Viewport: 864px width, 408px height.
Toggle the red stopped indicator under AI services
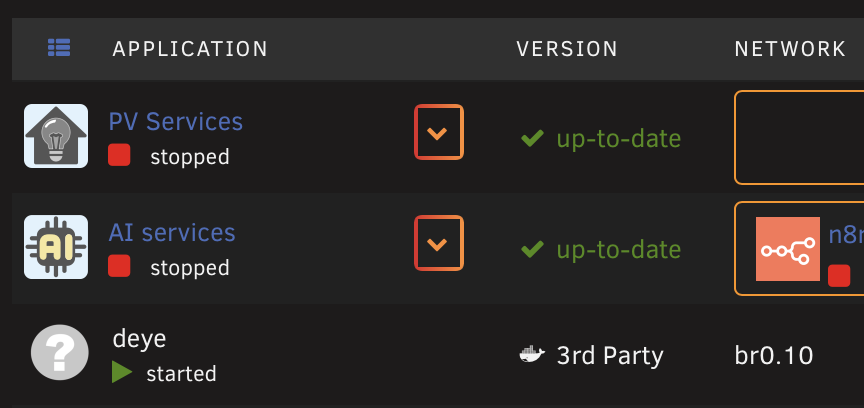[119, 266]
